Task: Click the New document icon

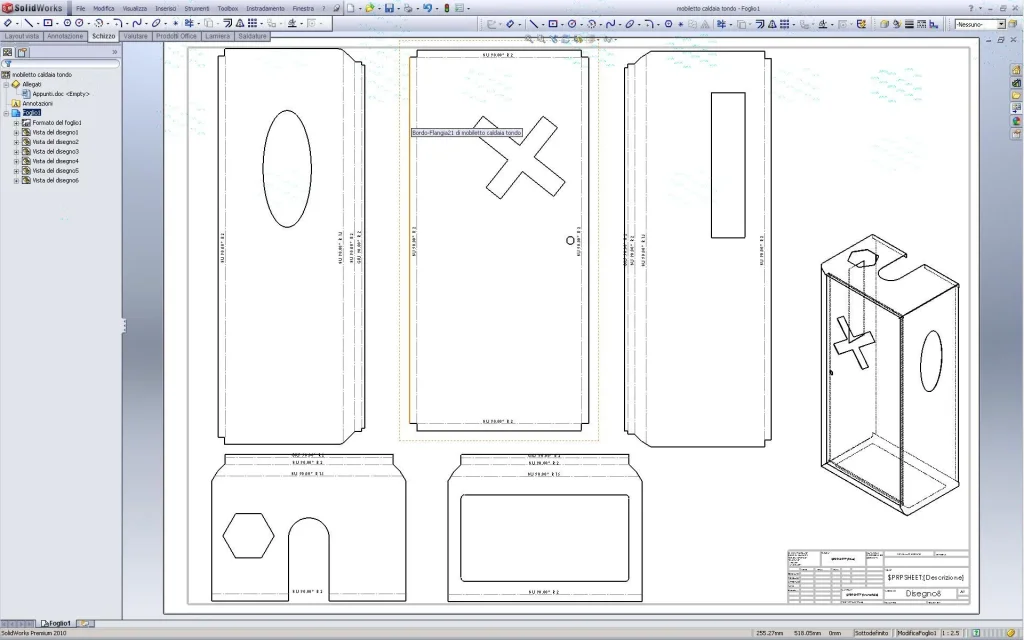Action: coord(351,8)
